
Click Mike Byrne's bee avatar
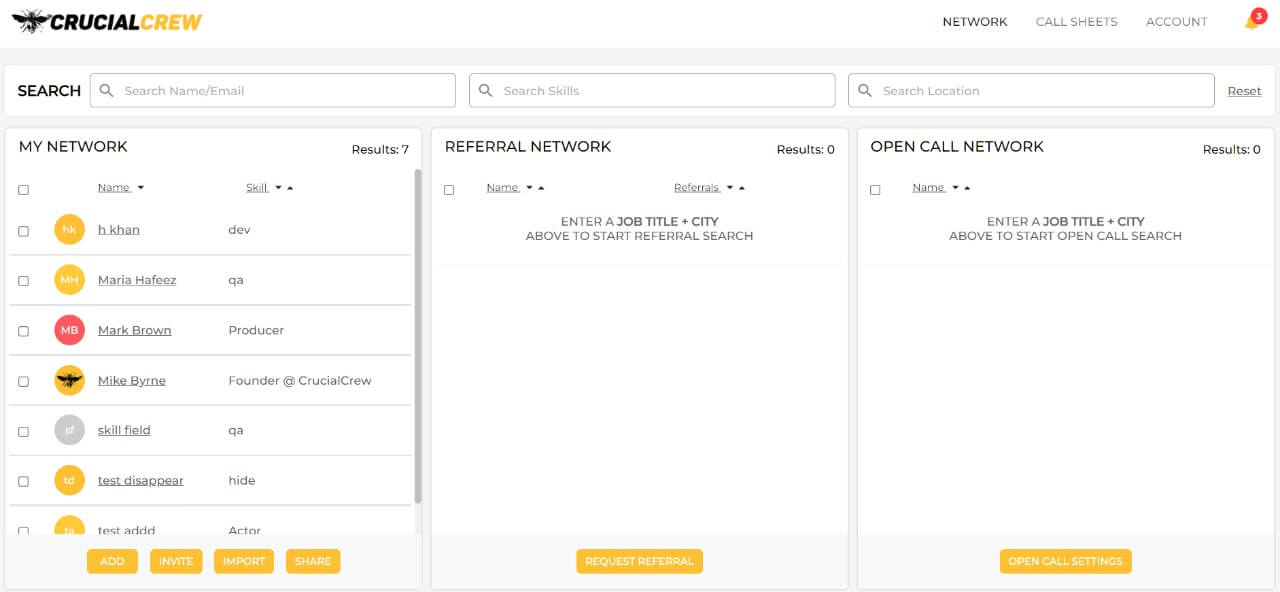69,380
